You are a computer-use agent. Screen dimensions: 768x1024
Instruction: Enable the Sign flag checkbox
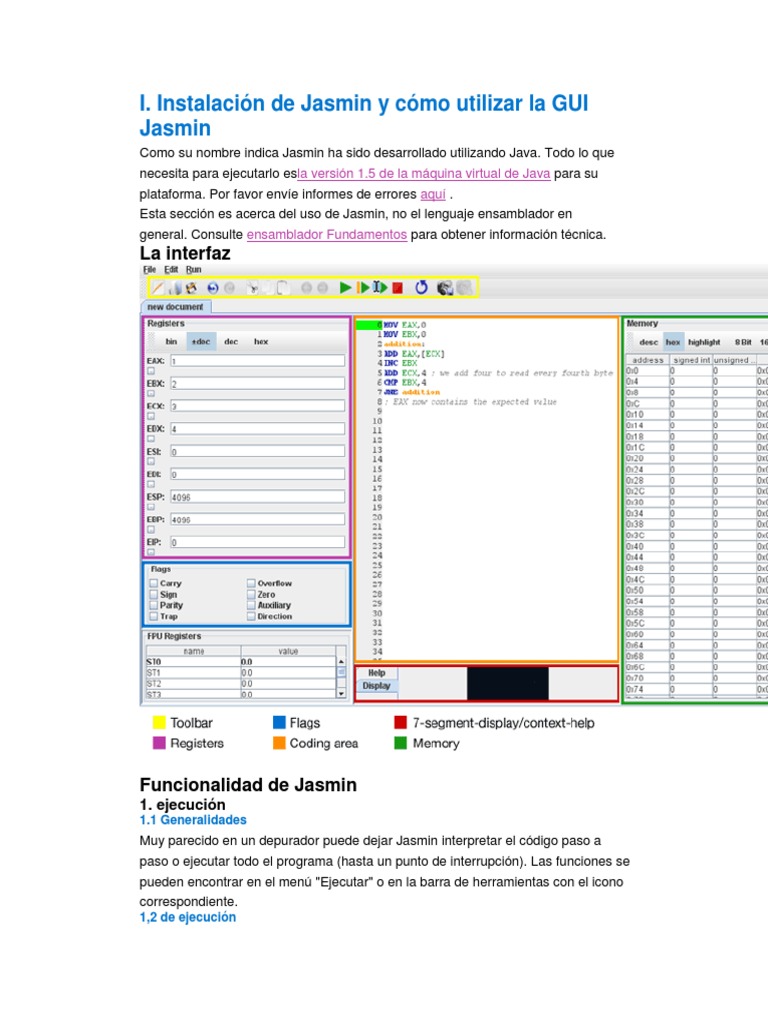[x=153, y=594]
